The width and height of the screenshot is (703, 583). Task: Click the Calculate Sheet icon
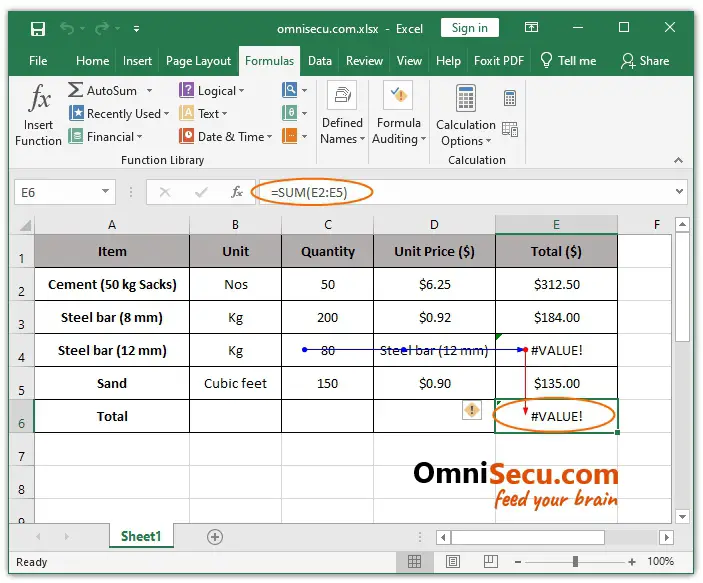pyautogui.click(x=510, y=129)
